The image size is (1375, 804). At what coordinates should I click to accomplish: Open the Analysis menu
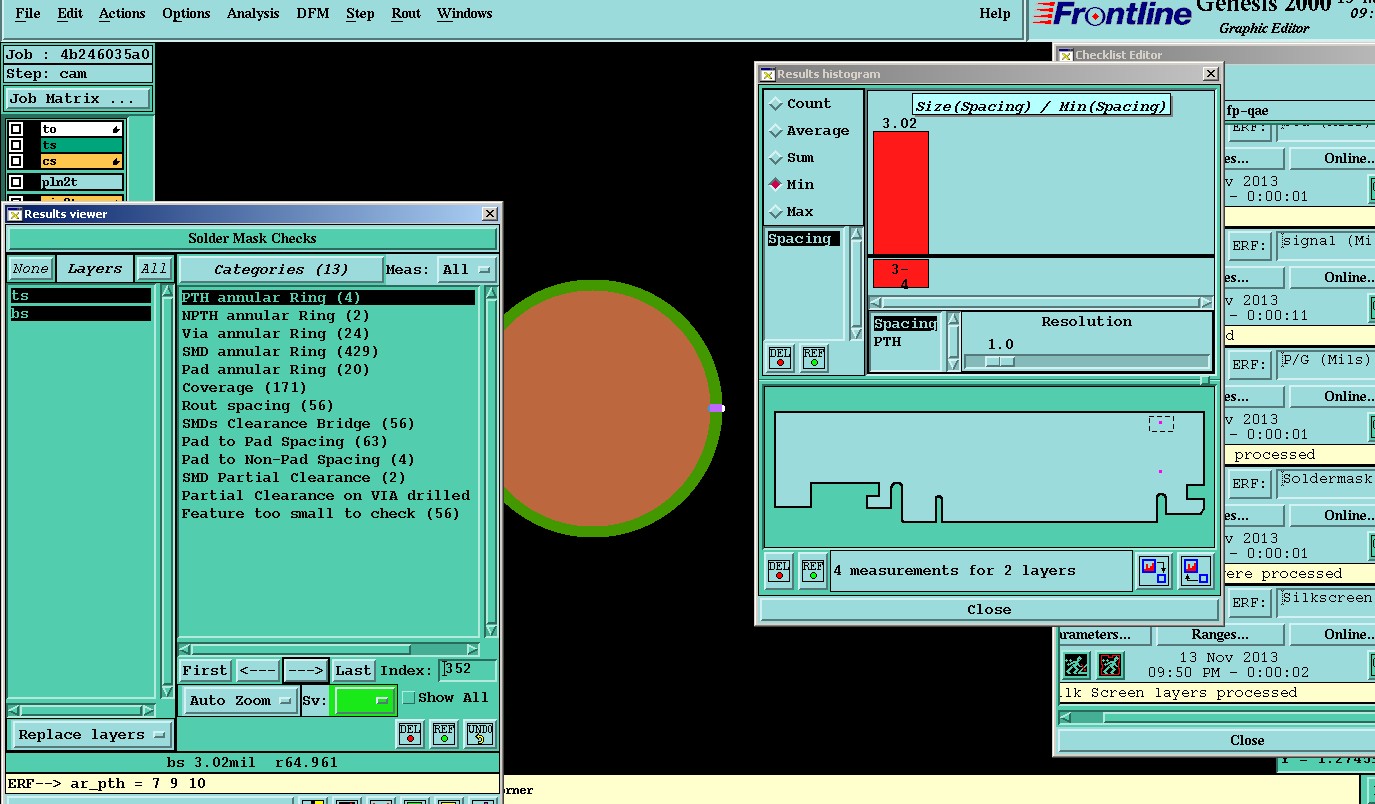point(253,14)
